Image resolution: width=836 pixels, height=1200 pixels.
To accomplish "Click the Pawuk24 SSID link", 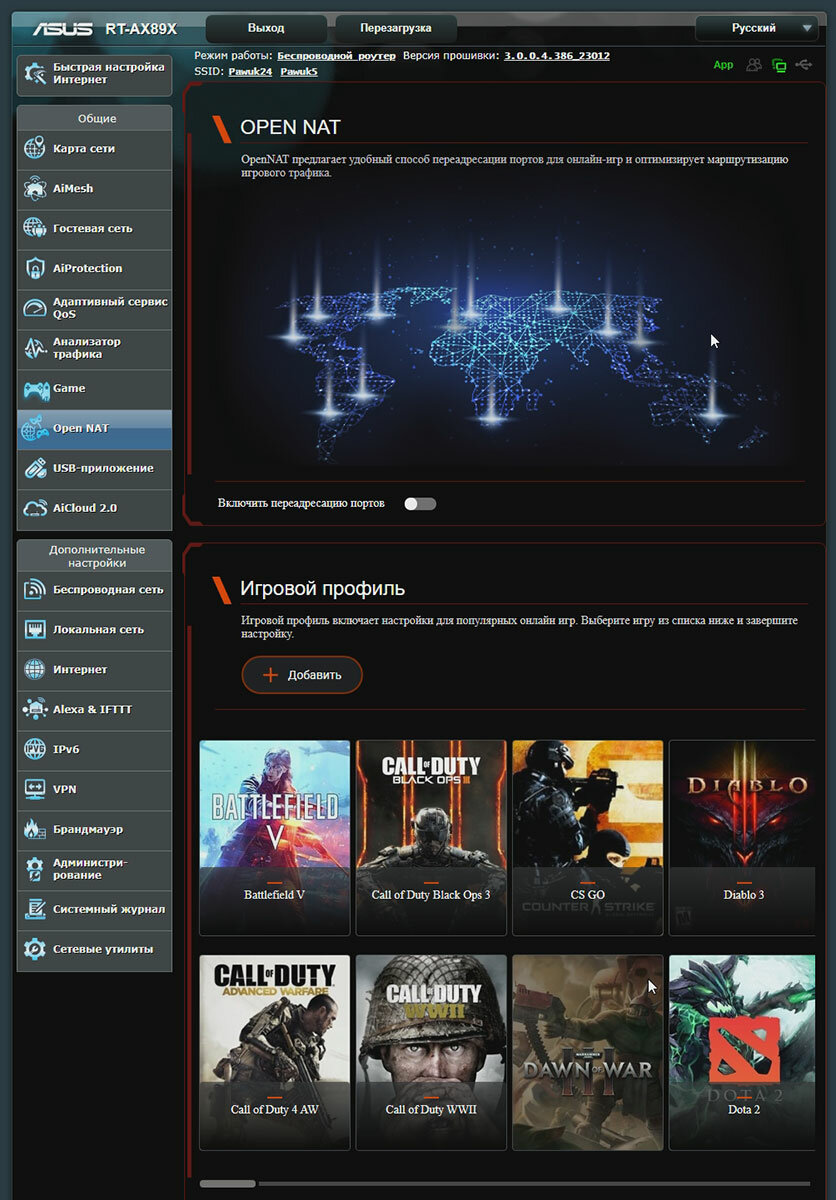I will 250,72.
